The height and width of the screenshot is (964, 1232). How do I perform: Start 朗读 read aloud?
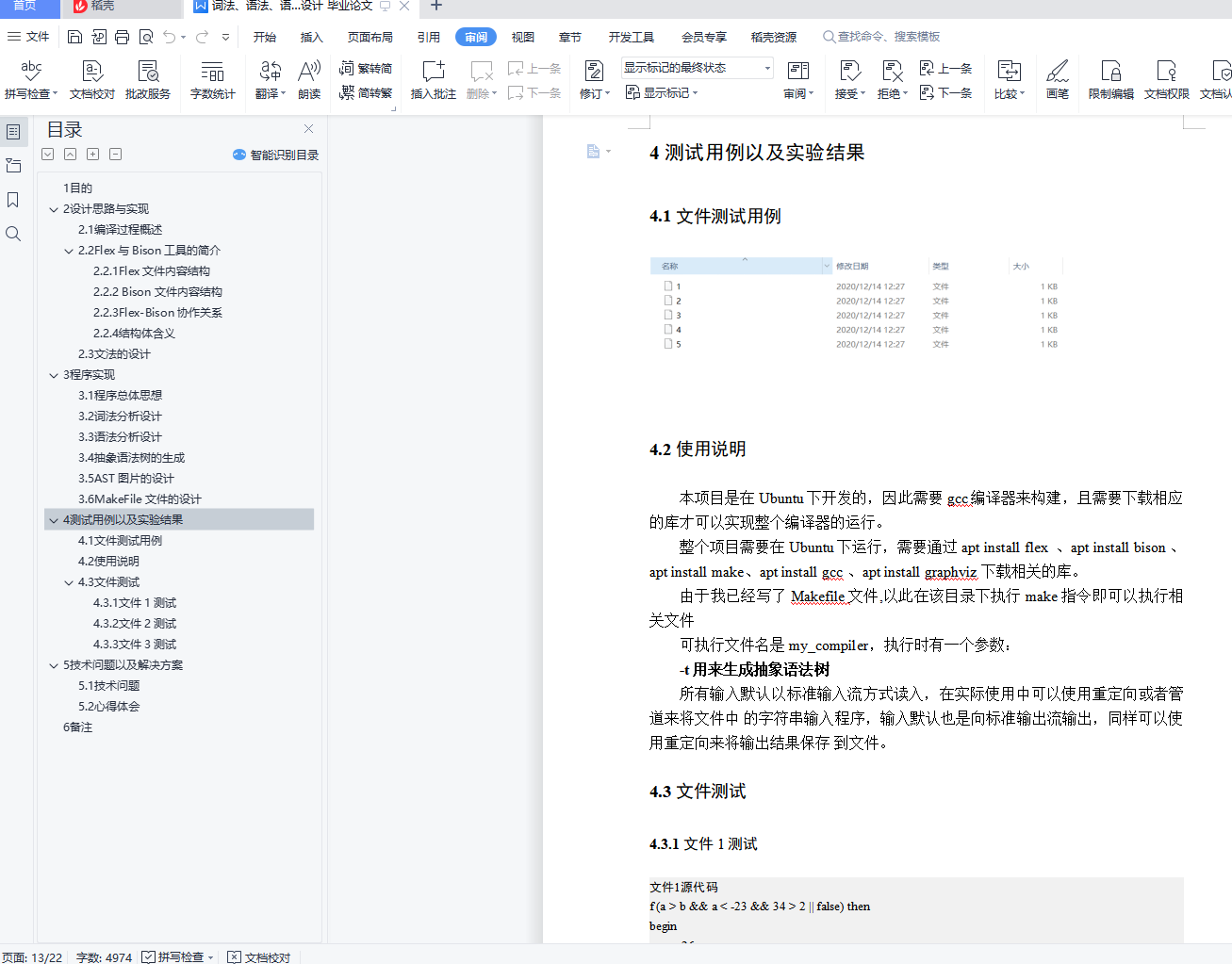309,80
